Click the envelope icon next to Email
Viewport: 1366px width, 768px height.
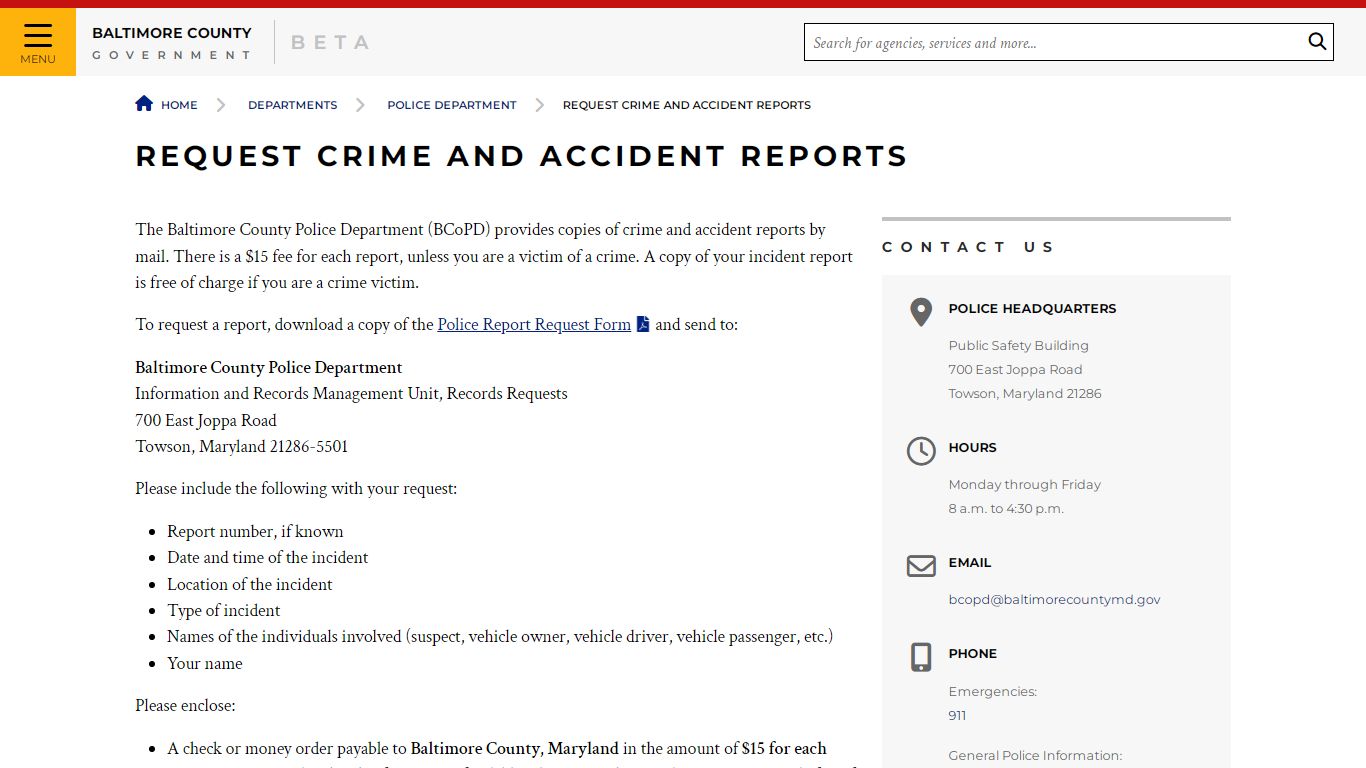tap(921, 566)
